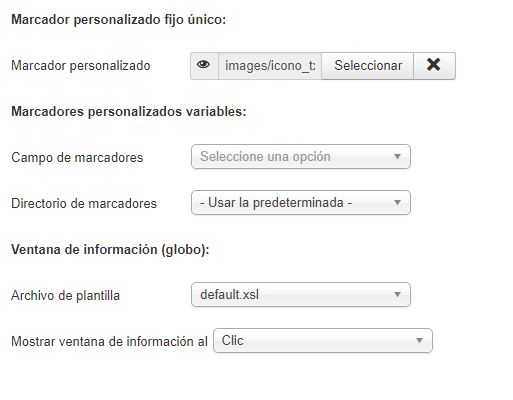This screenshot has height=400, width=513.
Task: Open the '- Usar la predeterminada -' dropdown
Action: [x=301, y=203]
